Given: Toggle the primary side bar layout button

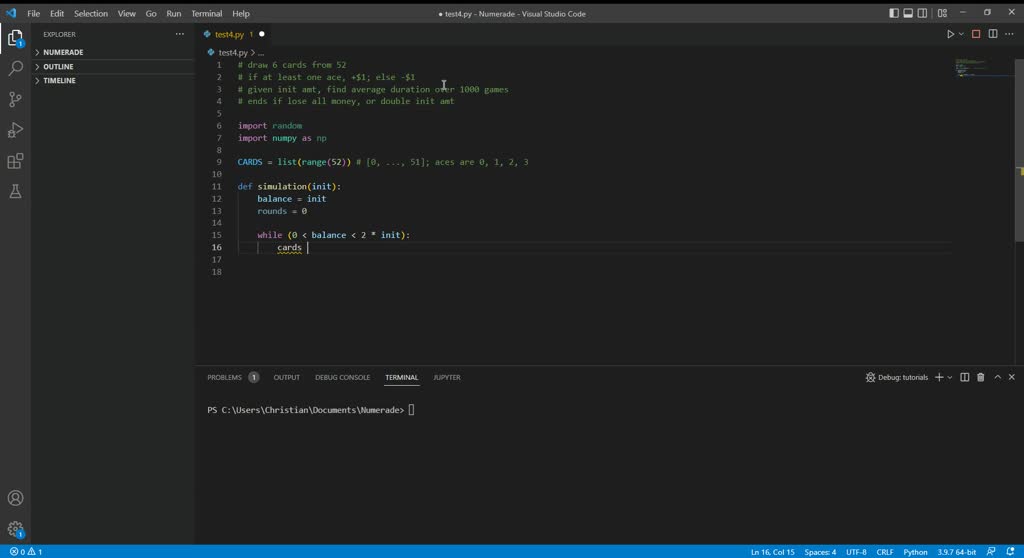Looking at the screenshot, I should click(894, 13).
